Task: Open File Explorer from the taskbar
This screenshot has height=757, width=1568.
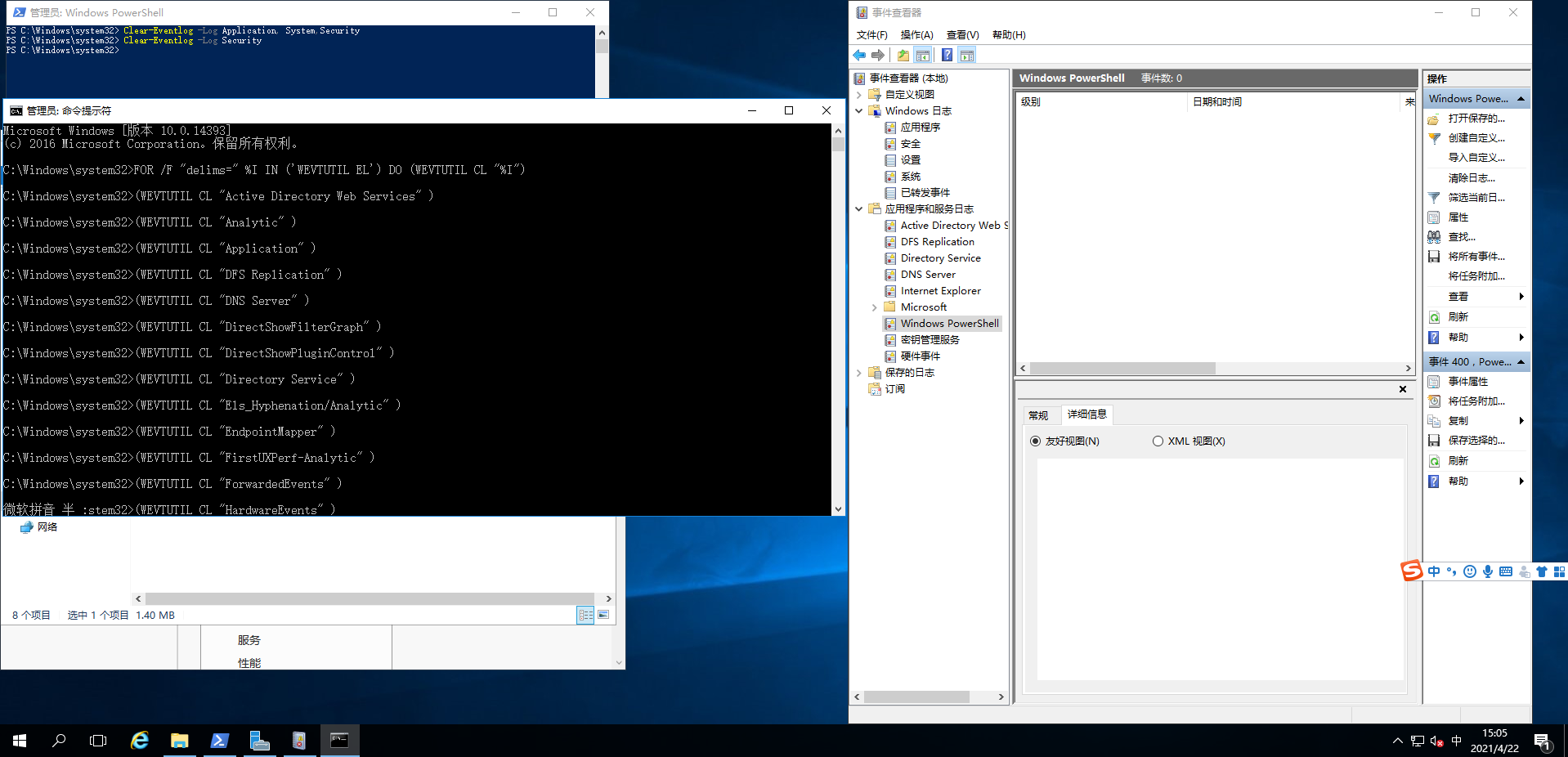Action: coord(179,741)
